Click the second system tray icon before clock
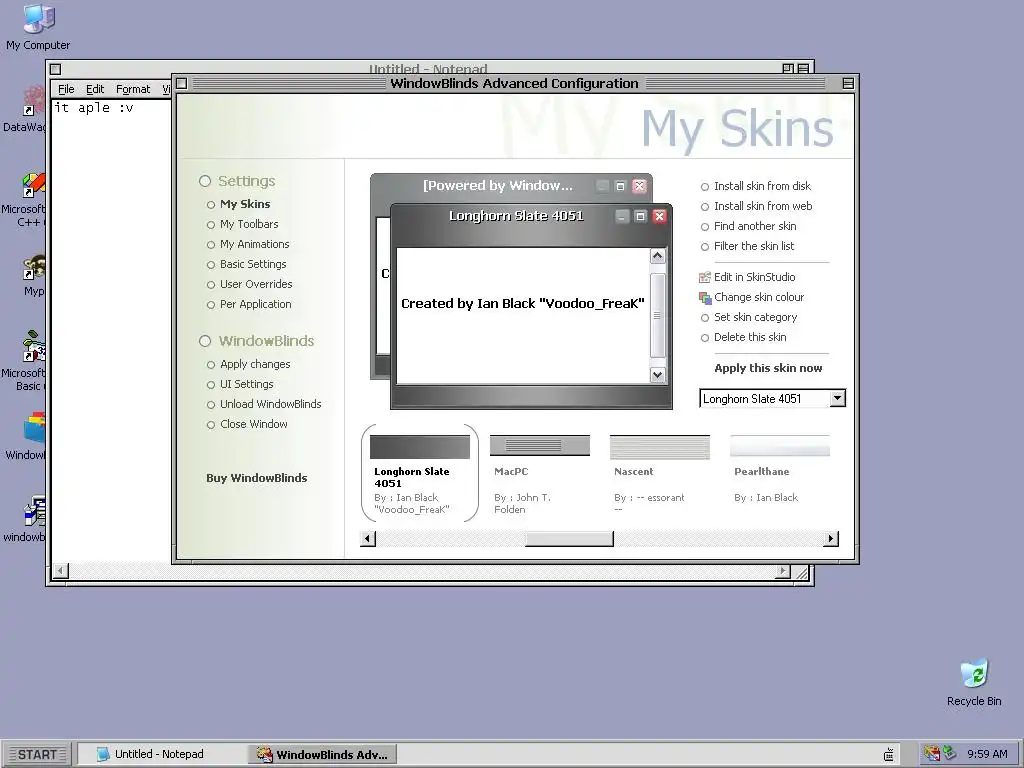Viewport: 1024px width, 768px height. (950, 754)
